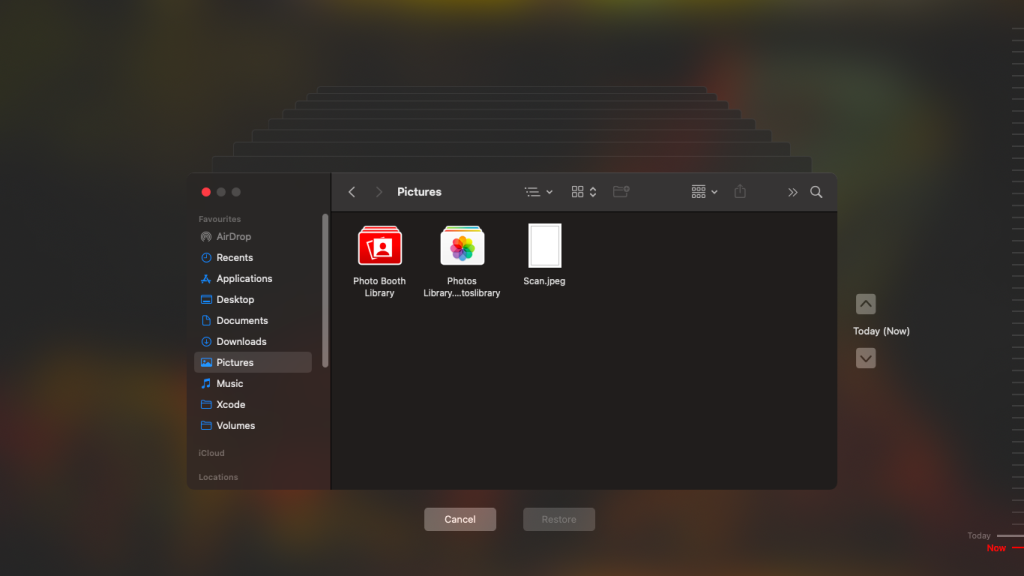Open the Photo Booth Library icon
Screen dimensions: 1024x576
click(380, 246)
